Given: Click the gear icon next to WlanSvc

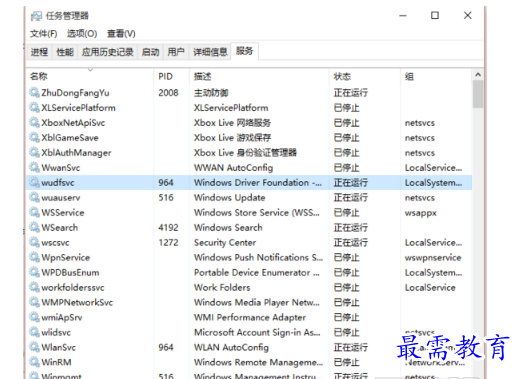Looking at the screenshot, I should 34,347.
